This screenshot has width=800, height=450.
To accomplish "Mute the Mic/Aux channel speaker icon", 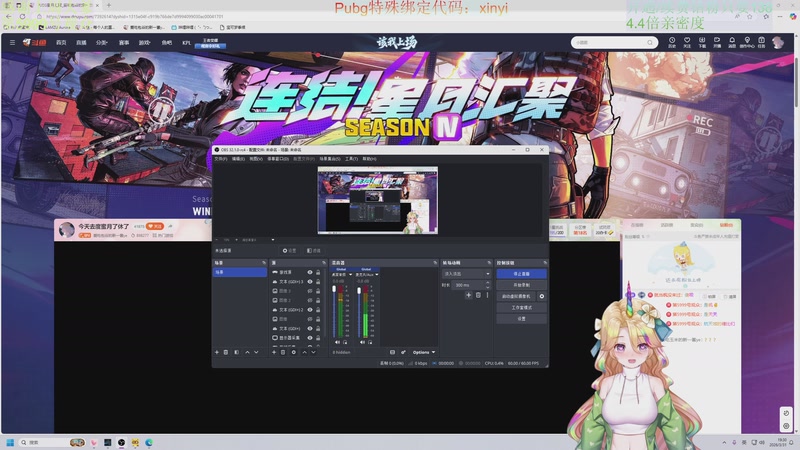I will tap(362, 342).
